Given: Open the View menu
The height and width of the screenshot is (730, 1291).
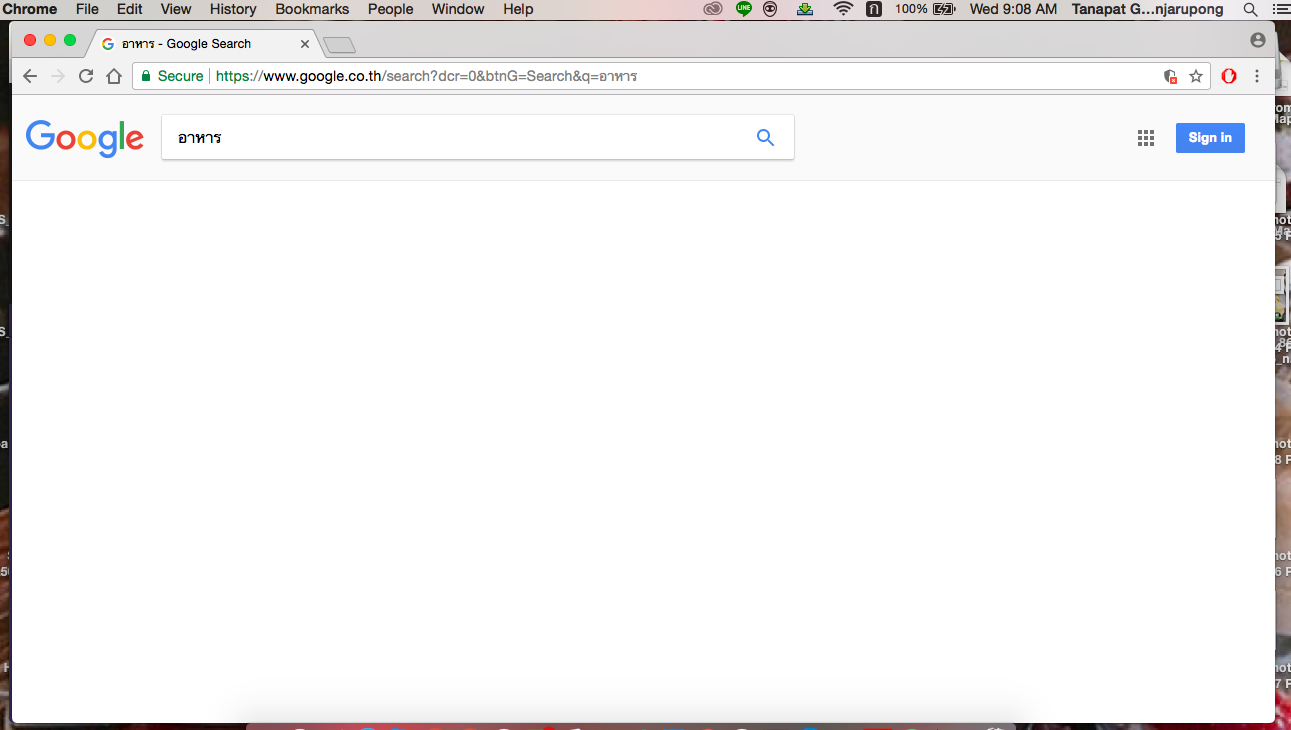Looking at the screenshot, I should (x=176, y=9).
